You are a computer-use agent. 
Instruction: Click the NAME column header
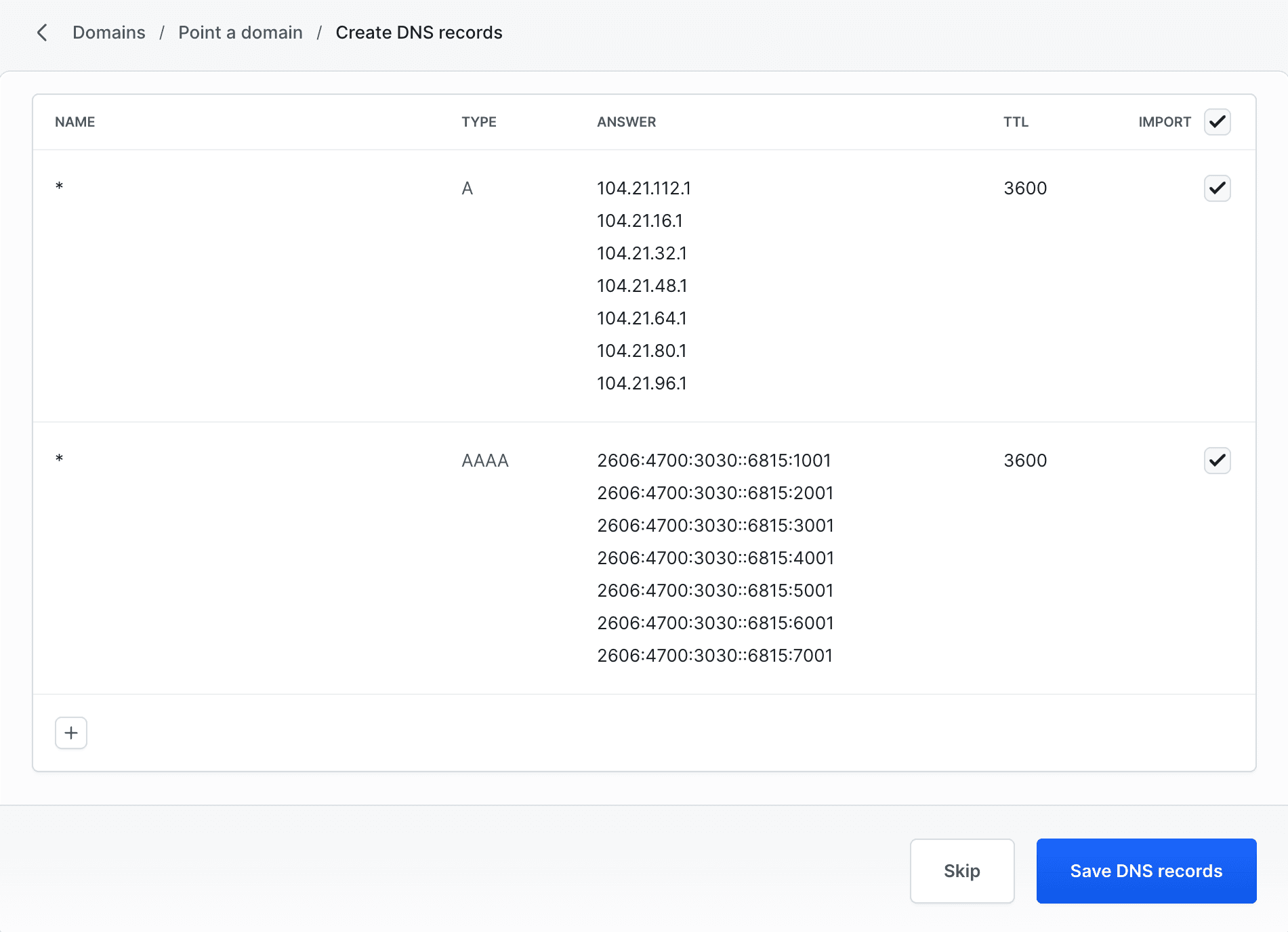(x=75, y=122)
